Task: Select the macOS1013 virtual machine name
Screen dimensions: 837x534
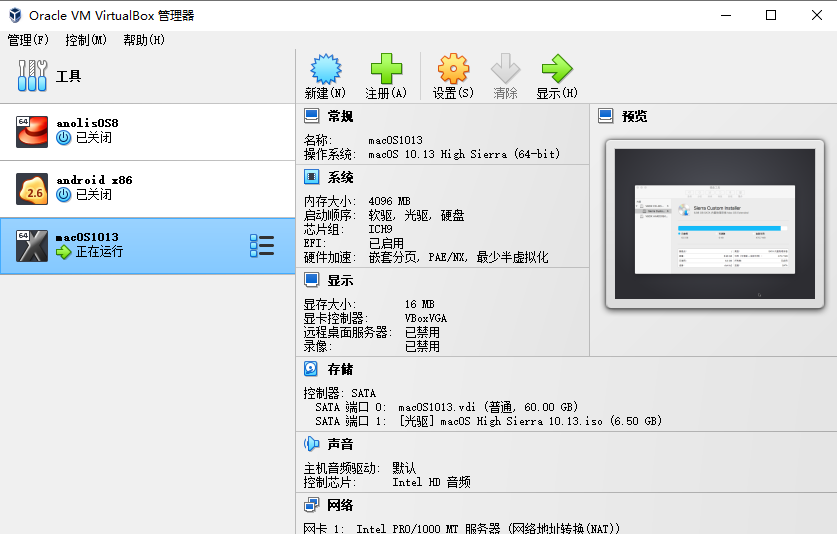Action: point(87,237)
